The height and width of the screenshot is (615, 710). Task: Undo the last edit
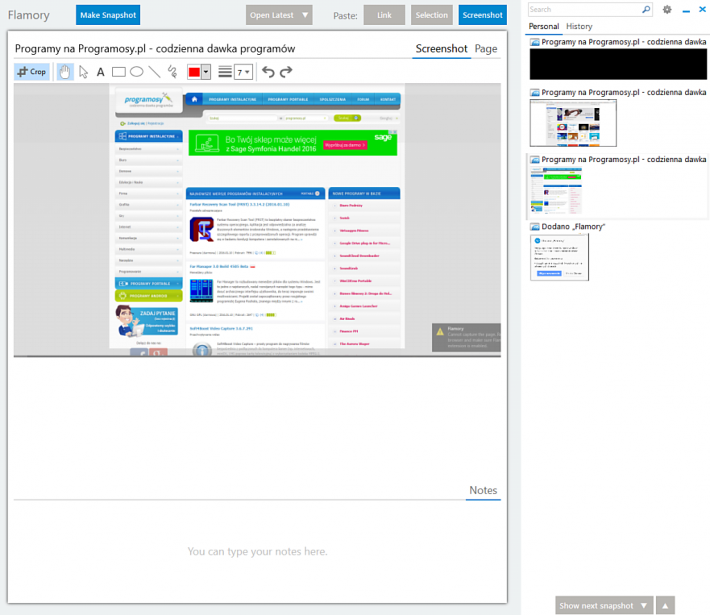coord(268,72)
